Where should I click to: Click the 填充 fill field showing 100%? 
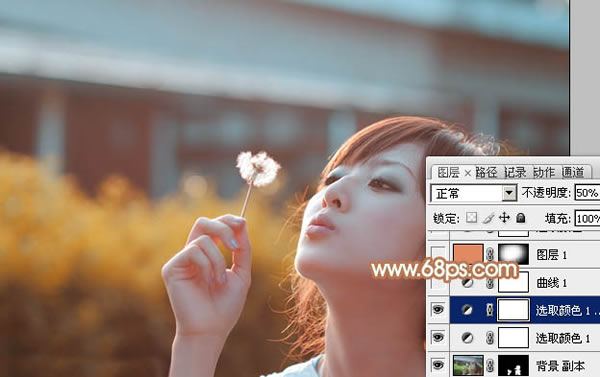point(587,219)
